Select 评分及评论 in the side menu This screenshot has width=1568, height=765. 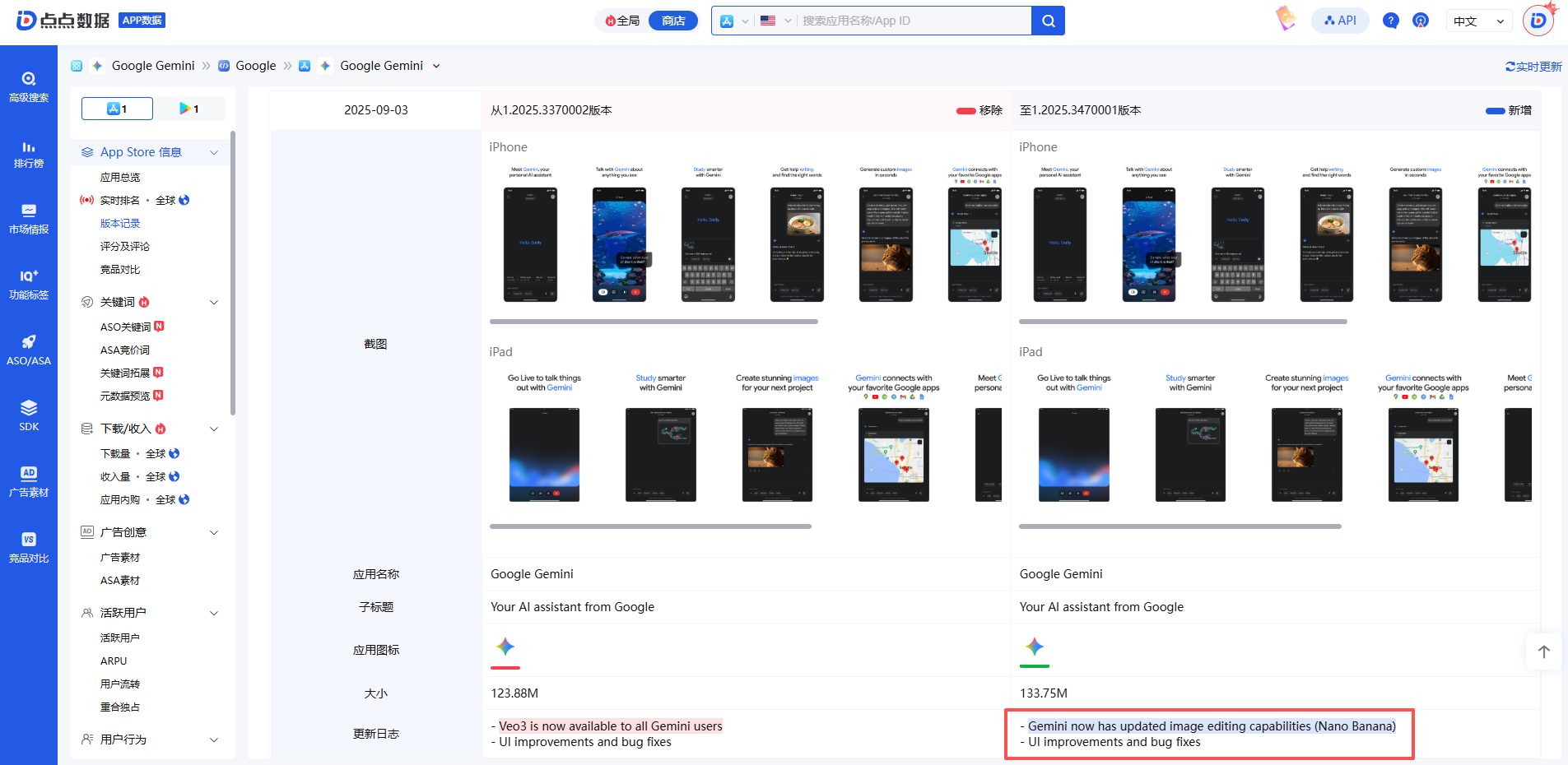124,246
